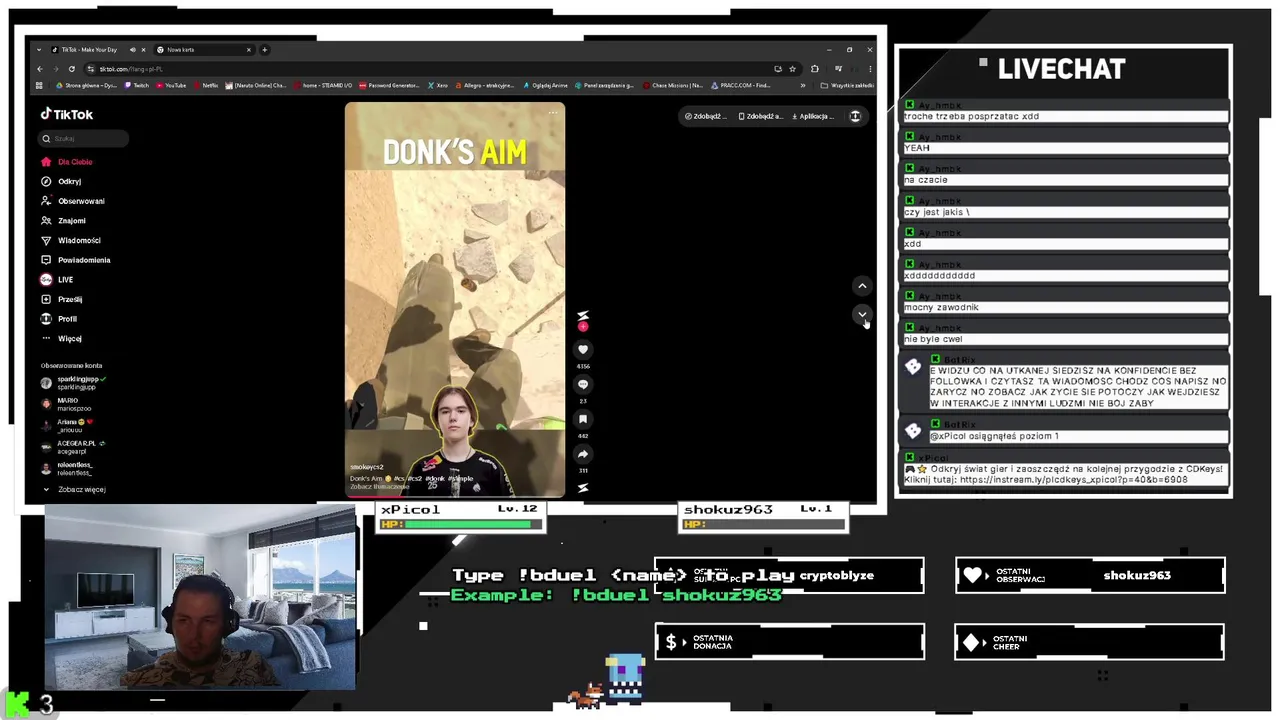Go to the previous video arrow

[862, 286]
